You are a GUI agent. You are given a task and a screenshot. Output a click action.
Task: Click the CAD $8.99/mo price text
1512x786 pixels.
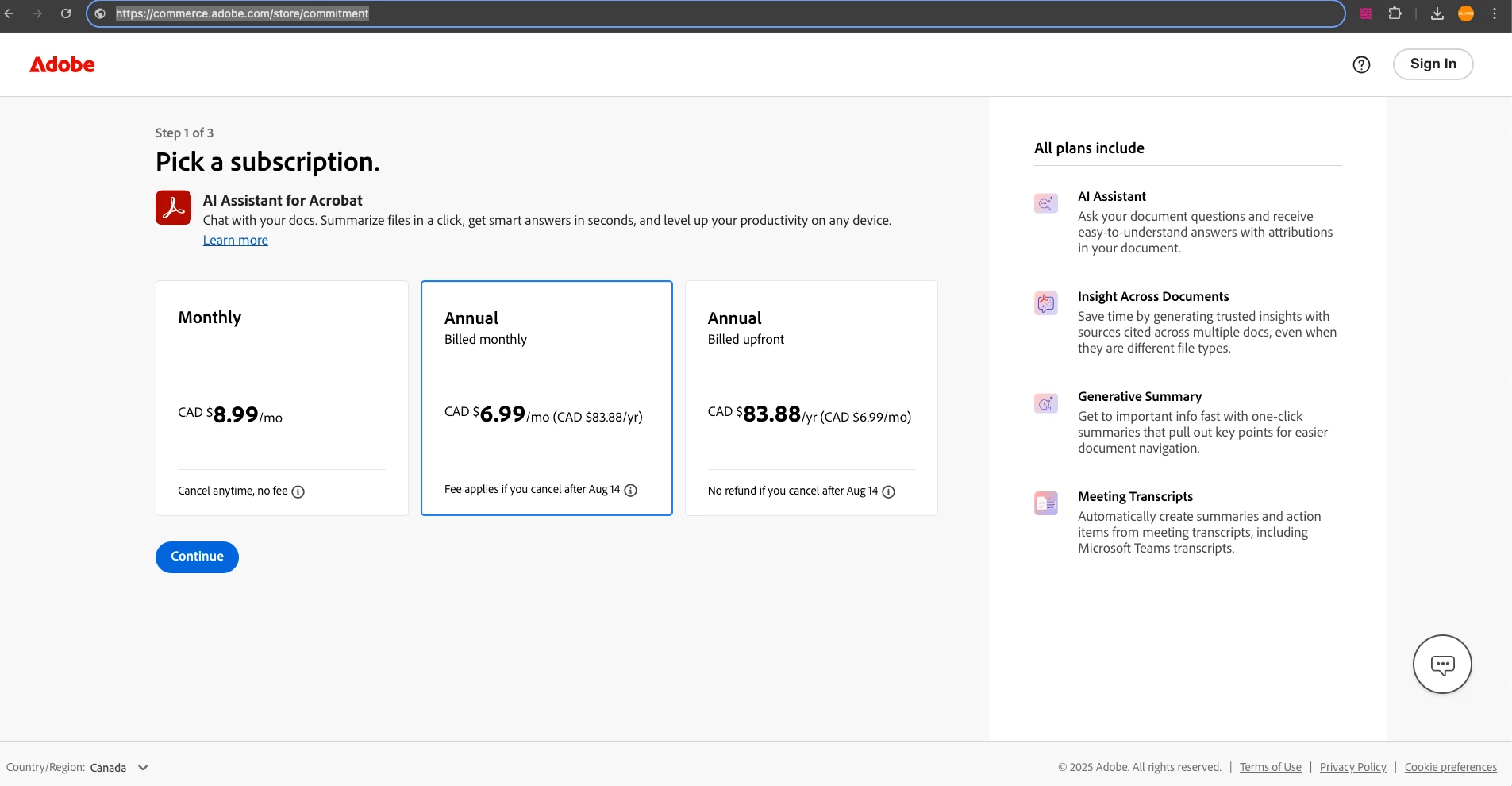click(230, 414)
